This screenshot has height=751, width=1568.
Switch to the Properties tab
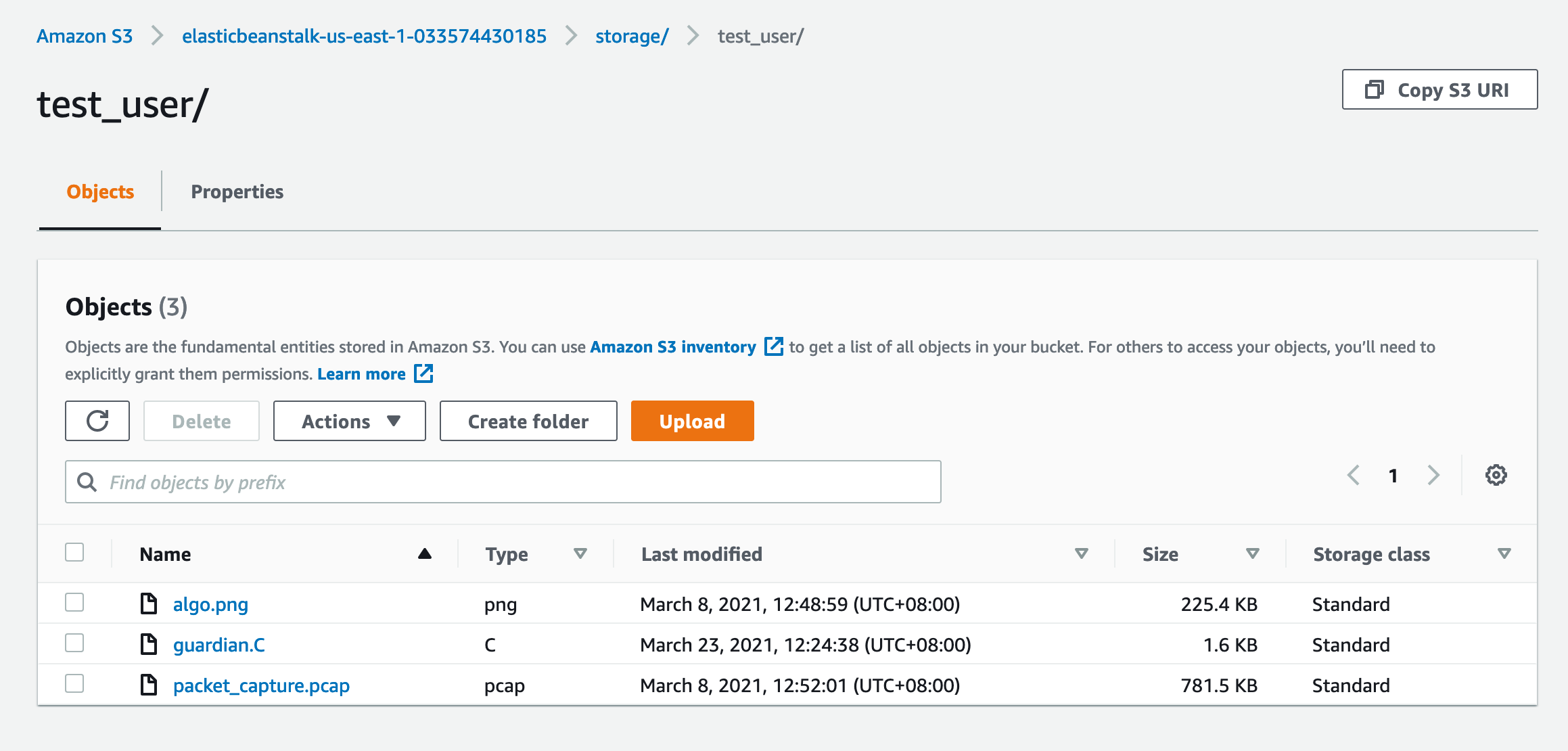[x=237, y=191]
